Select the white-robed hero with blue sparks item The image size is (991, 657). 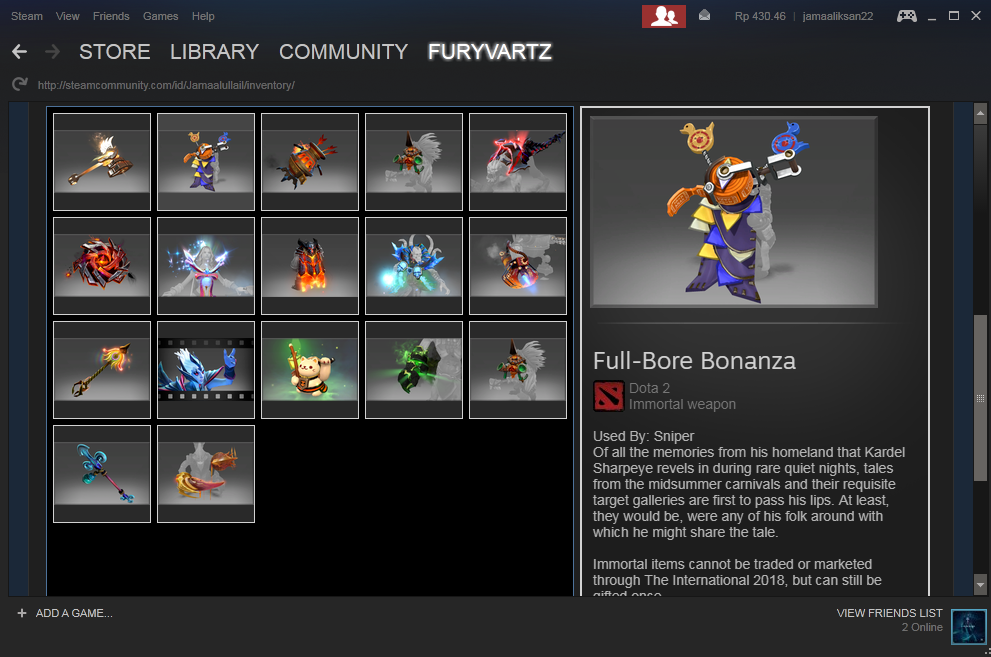(x=206, y=266)
